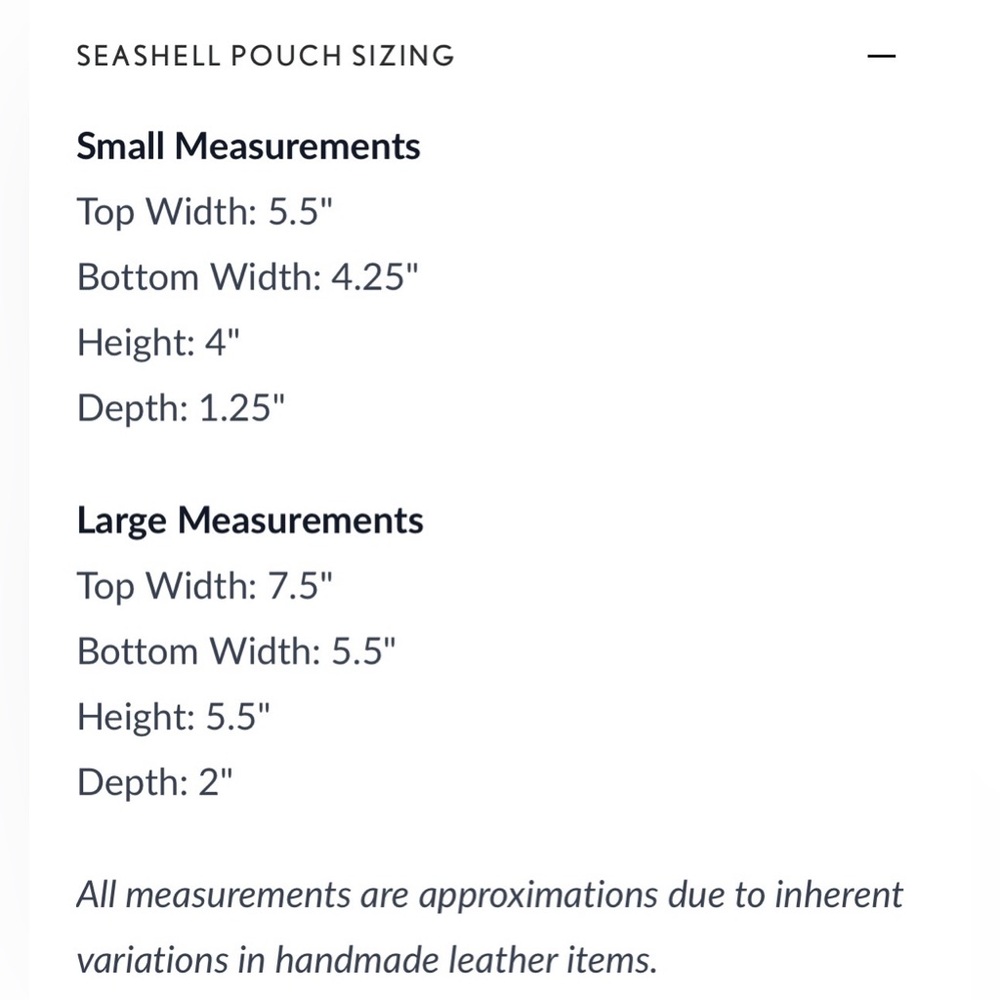Select the Large Measurements heading
Viewport: 1000px width, 1000px height.
[249, 522]
